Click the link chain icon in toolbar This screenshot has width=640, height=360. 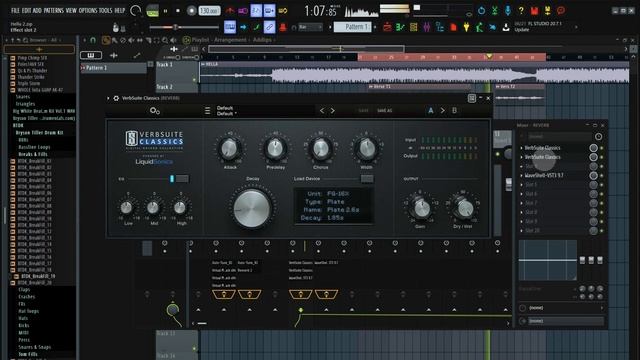269,27
